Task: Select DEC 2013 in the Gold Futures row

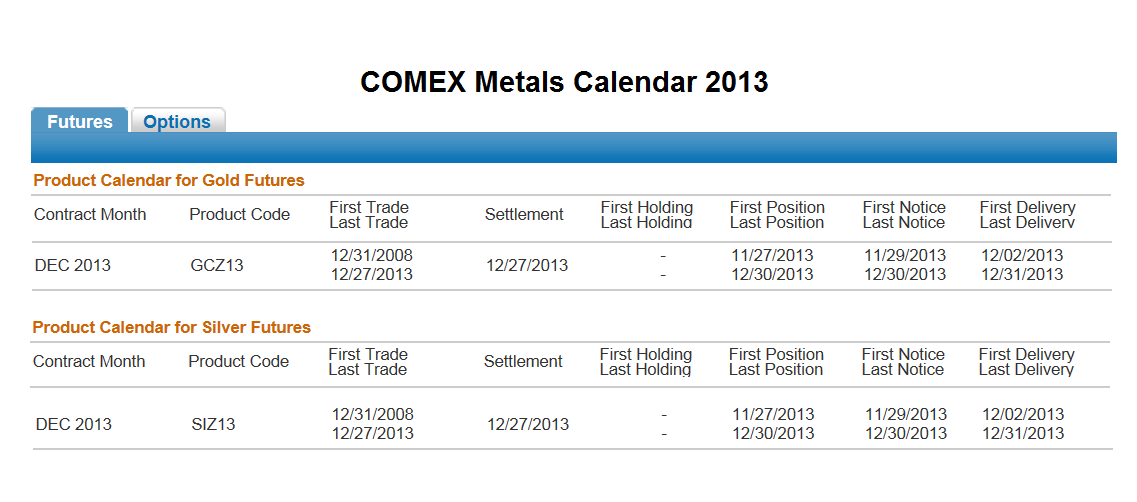Action: click(x=73, y=265)
